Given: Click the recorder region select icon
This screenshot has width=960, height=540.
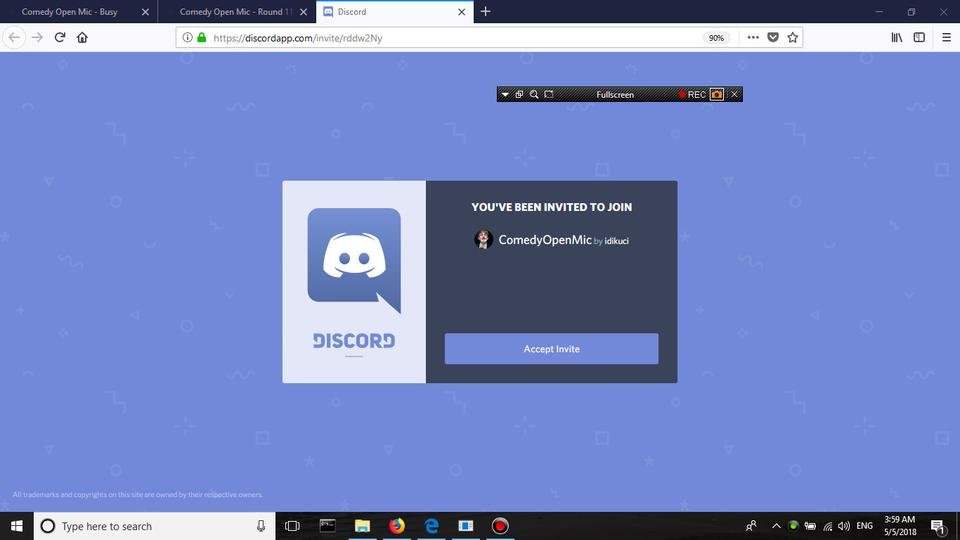Looking at the screenshot, I should pos(549,94).
